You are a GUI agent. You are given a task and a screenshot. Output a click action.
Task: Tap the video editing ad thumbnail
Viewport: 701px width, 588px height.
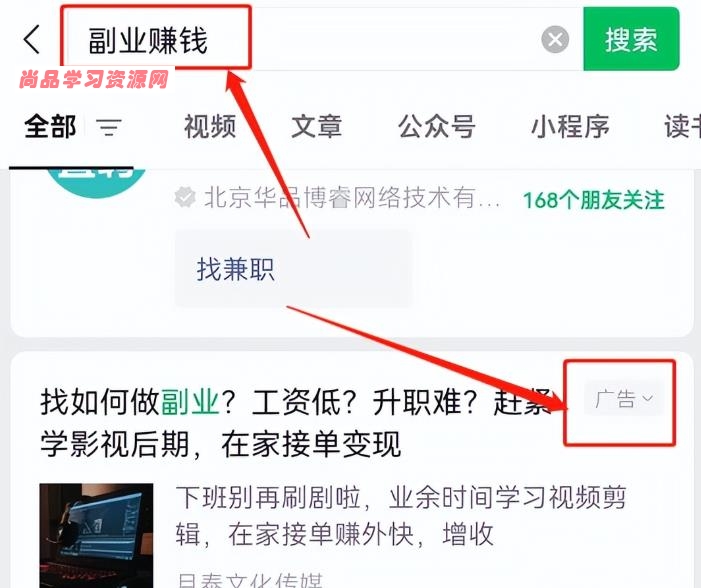[96, 535]
